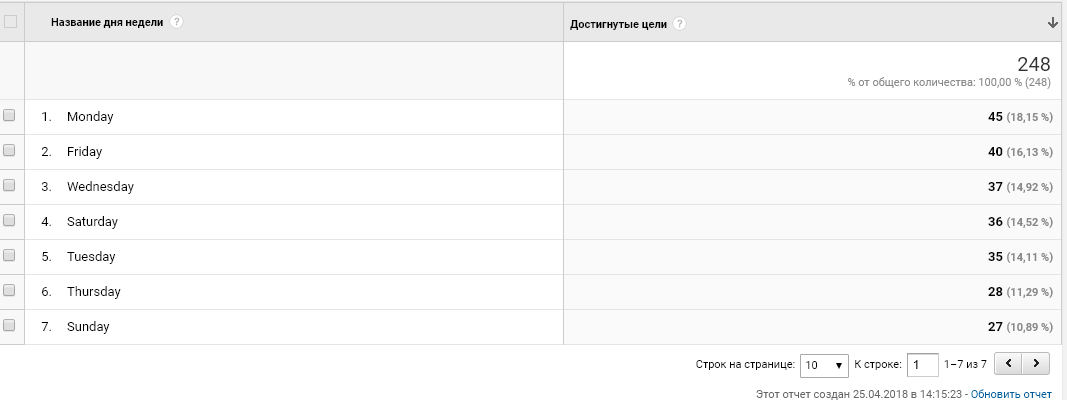Toggle the Saturday row checkbox

tap(9, 220)
